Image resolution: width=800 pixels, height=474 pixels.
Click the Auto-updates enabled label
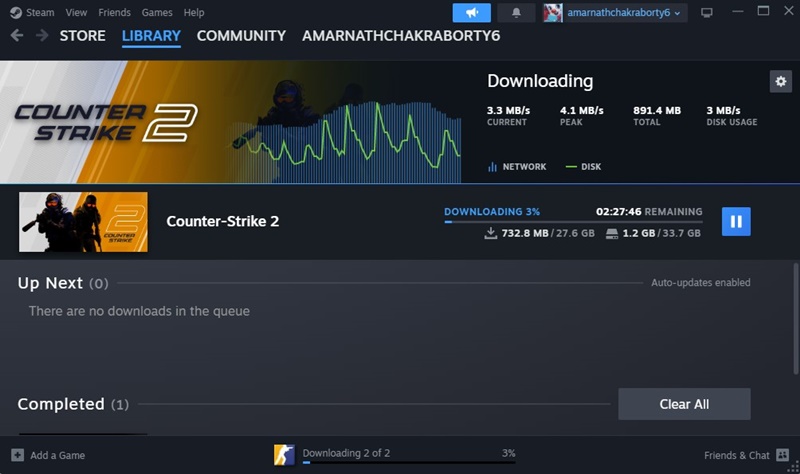click(701, 283)
